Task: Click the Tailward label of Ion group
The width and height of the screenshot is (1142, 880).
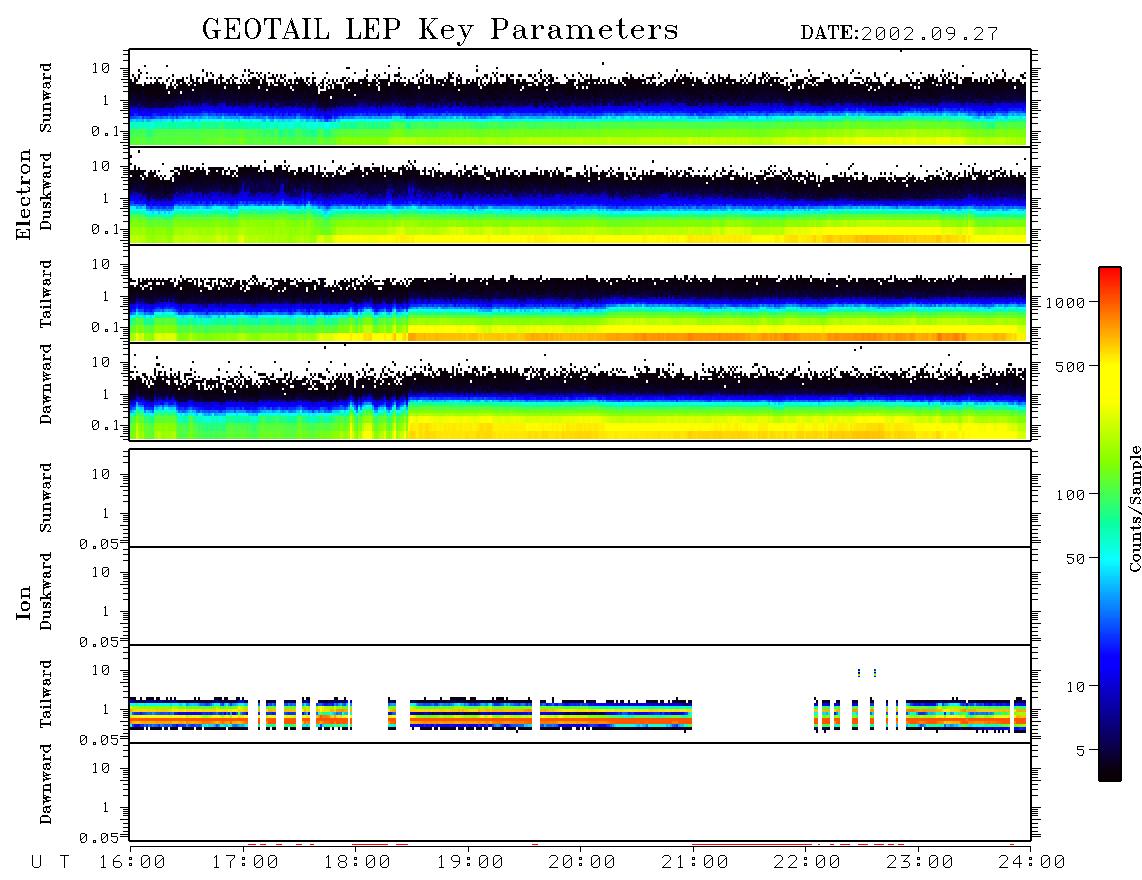Action: 46,694
